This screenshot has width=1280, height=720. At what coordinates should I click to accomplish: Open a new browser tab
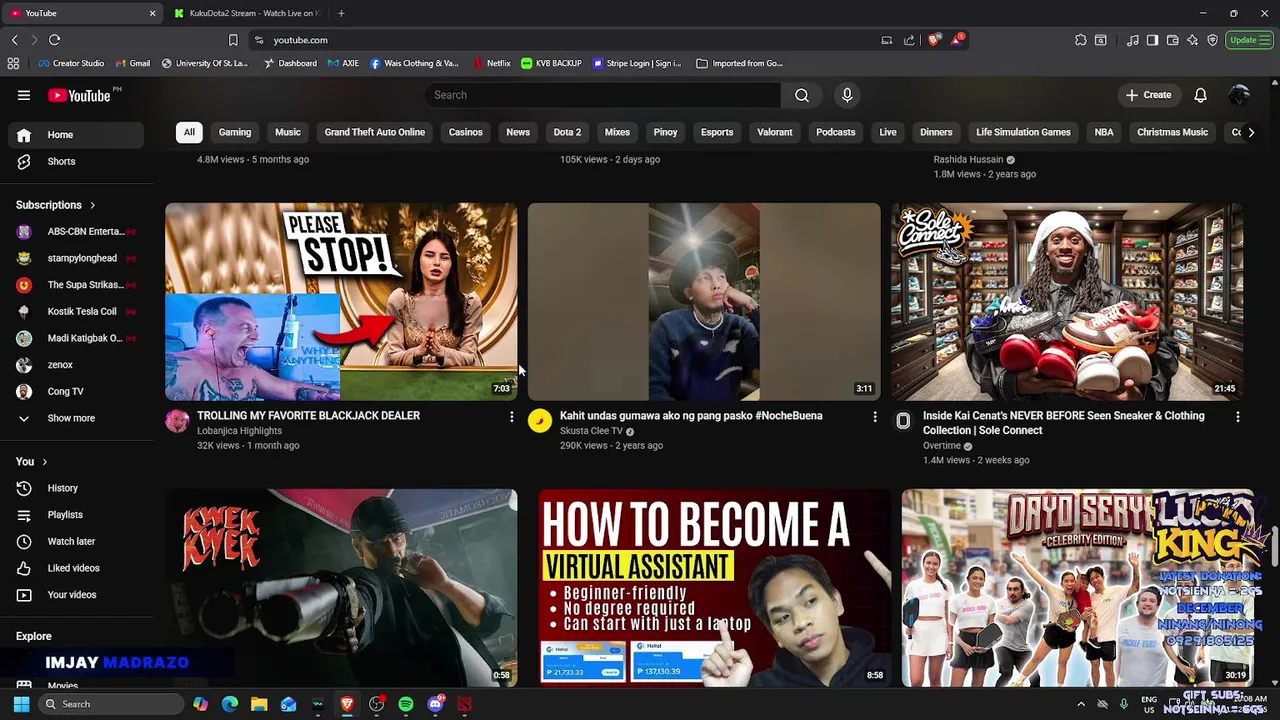pos(341,13)
